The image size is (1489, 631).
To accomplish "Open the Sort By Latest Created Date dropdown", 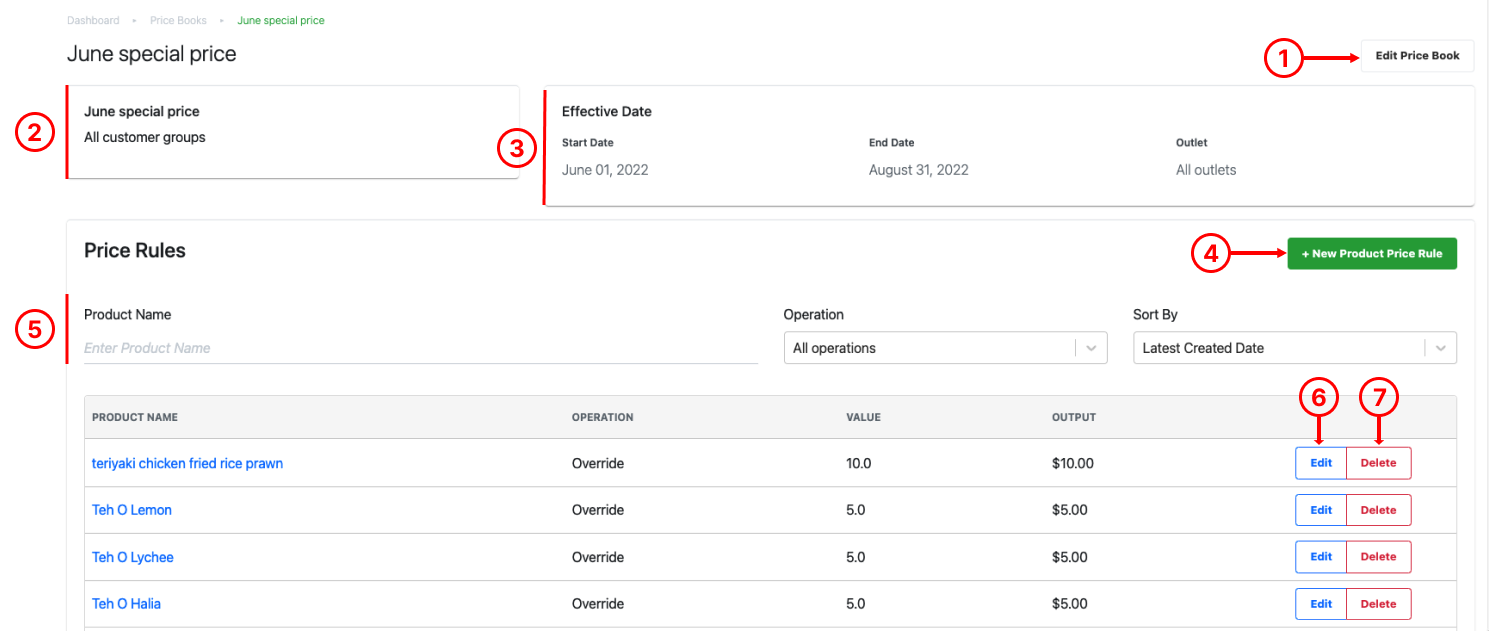I will pos(1295,348).
